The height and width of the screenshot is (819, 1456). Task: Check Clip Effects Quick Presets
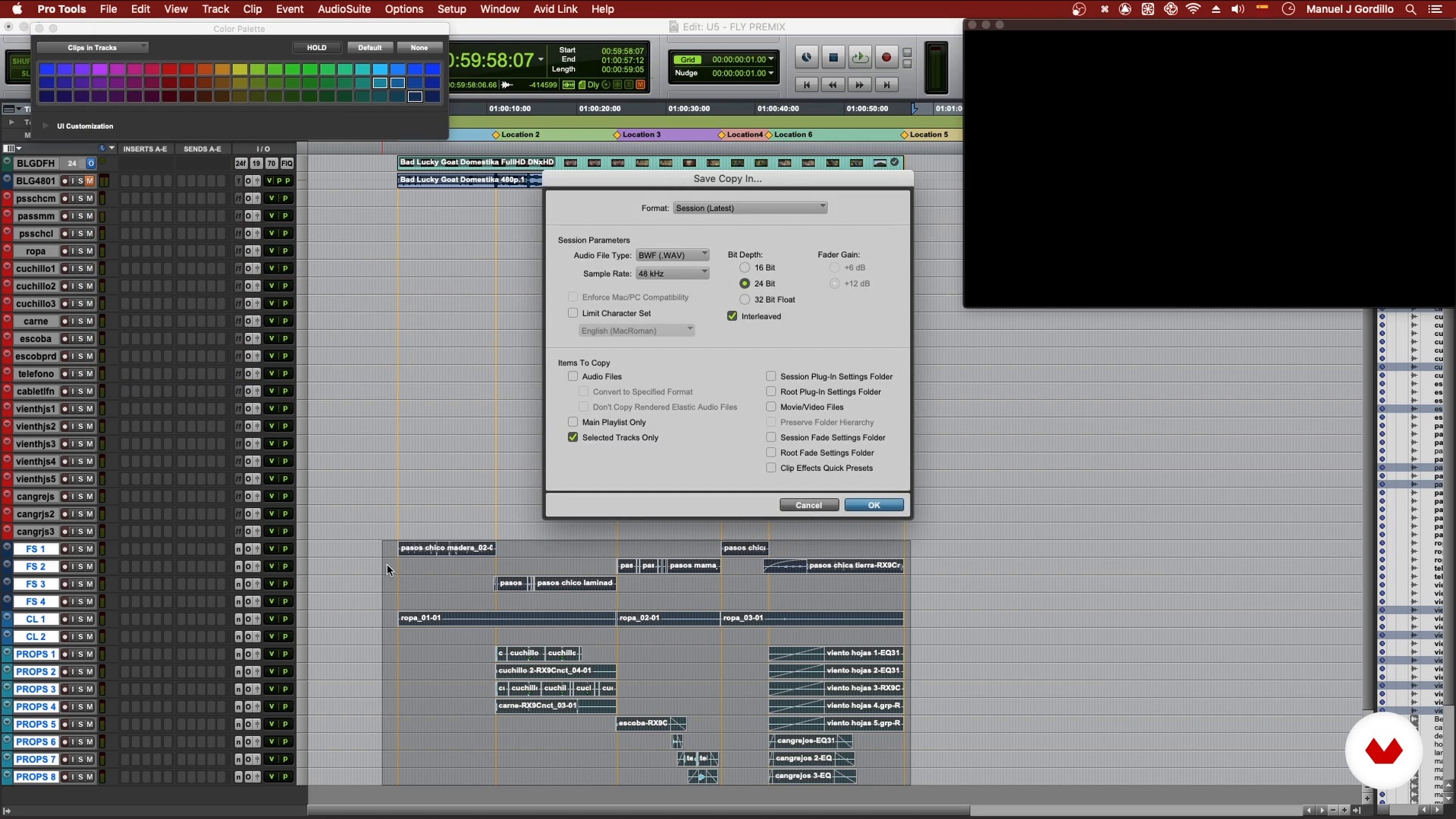(x=771, y=468)
